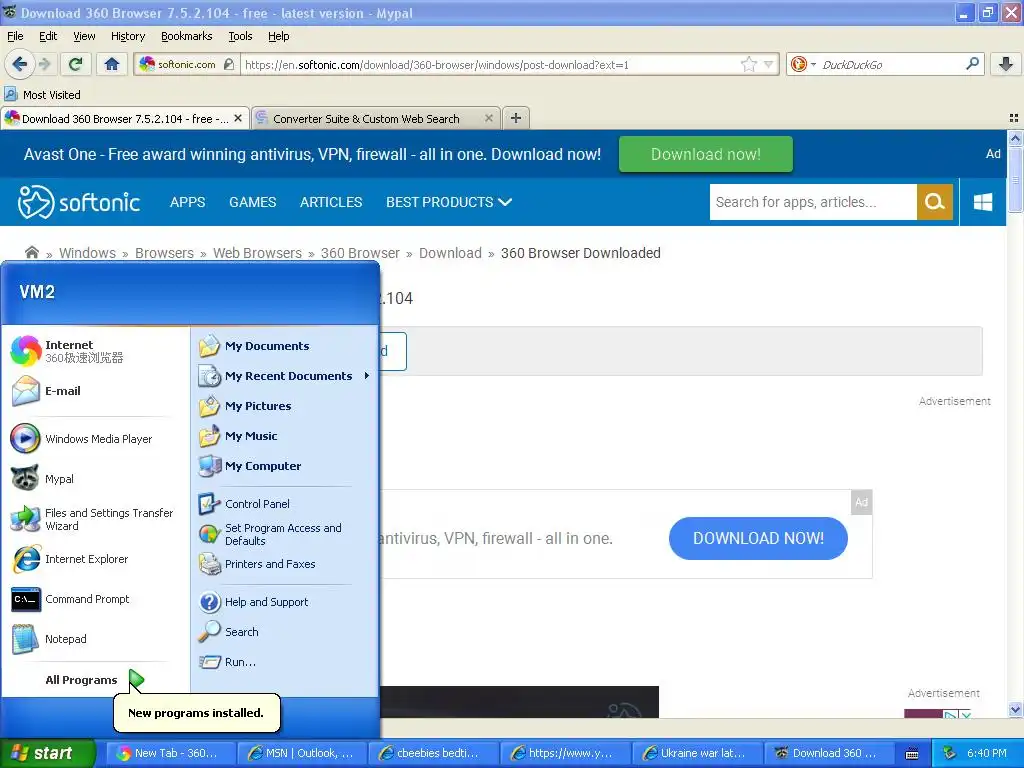Open My Computer
The image size is (1024, 768).
(285, 466)
